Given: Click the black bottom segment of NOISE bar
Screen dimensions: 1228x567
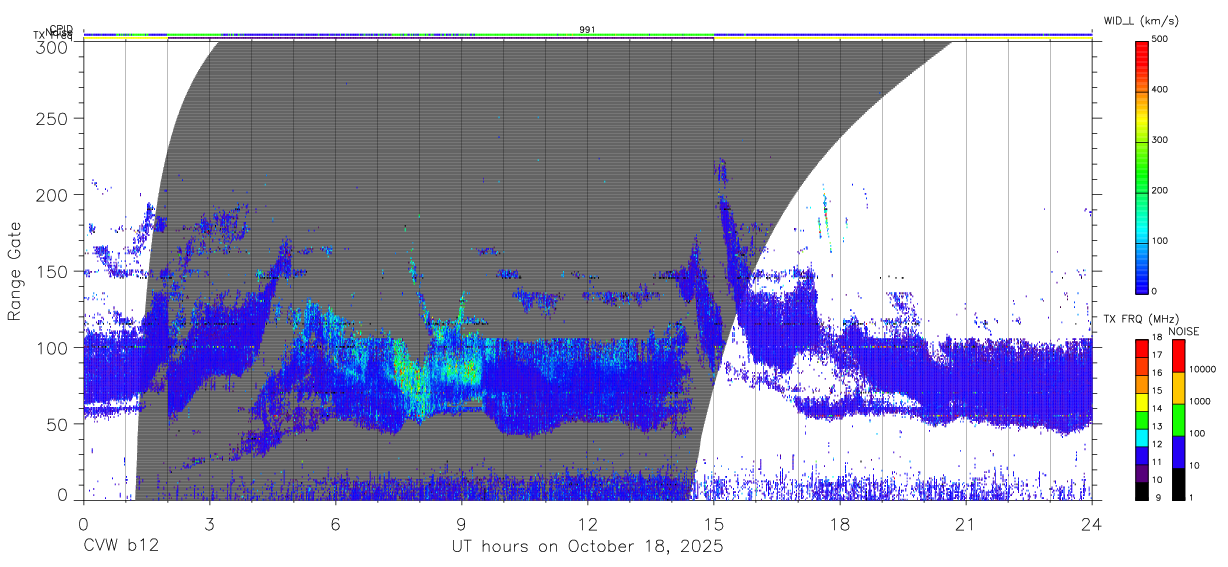Looking at the screenshot, I should tap(1177, 483).
